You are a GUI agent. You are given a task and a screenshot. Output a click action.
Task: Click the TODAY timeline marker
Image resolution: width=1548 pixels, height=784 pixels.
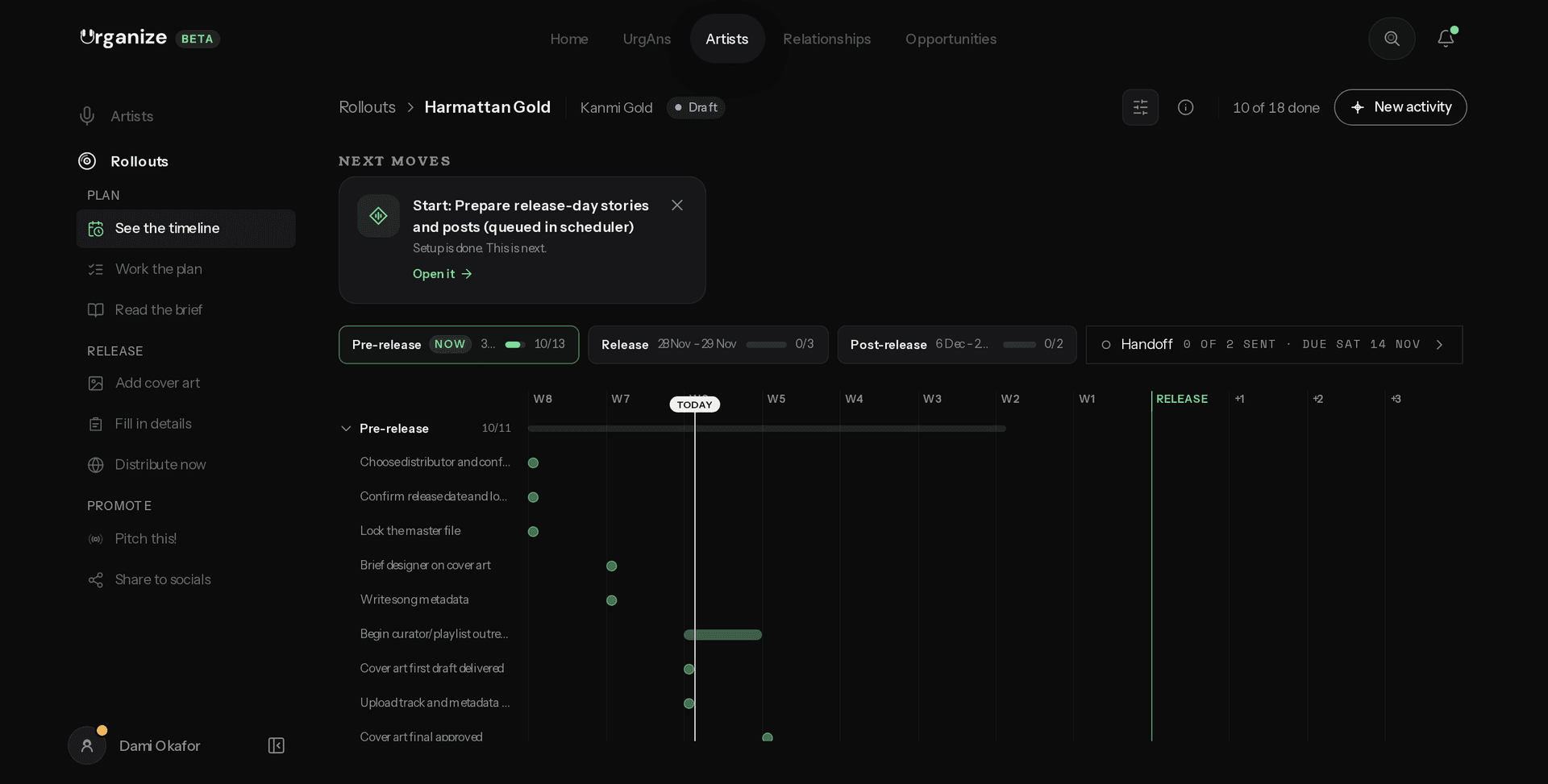coord(694,404)
